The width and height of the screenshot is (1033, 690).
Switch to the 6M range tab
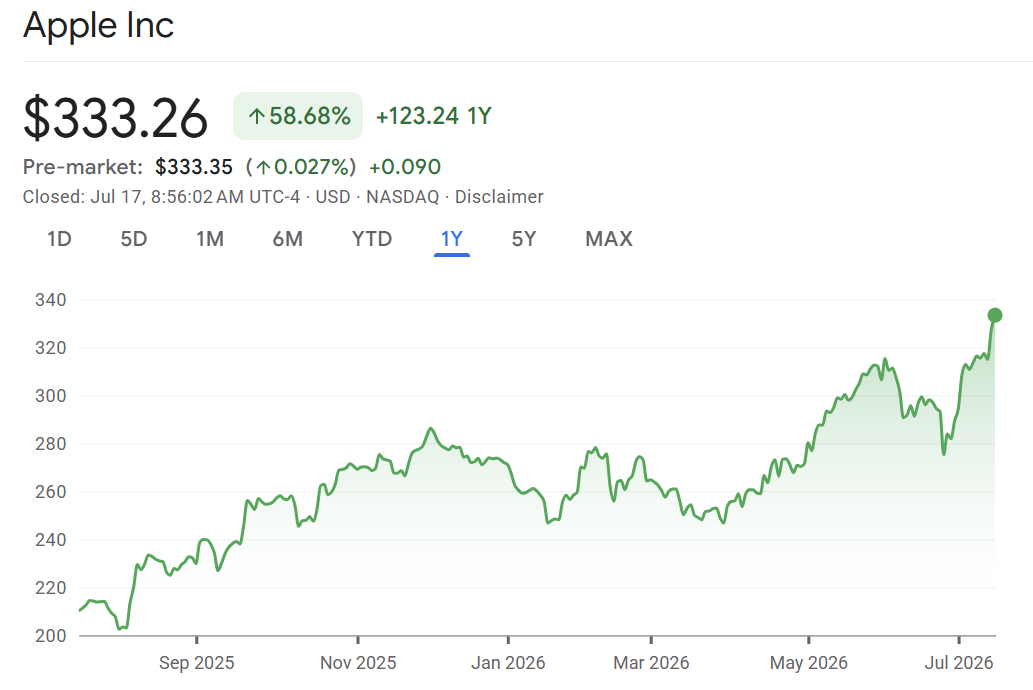click(x=288, y=239)
